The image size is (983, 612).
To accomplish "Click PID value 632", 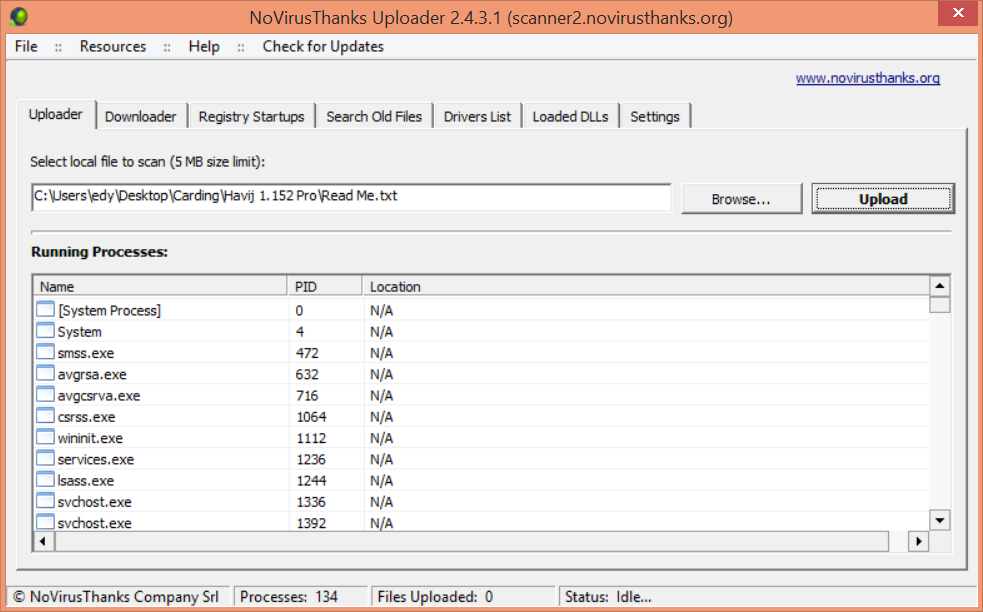I will click(x=307, y=374).
